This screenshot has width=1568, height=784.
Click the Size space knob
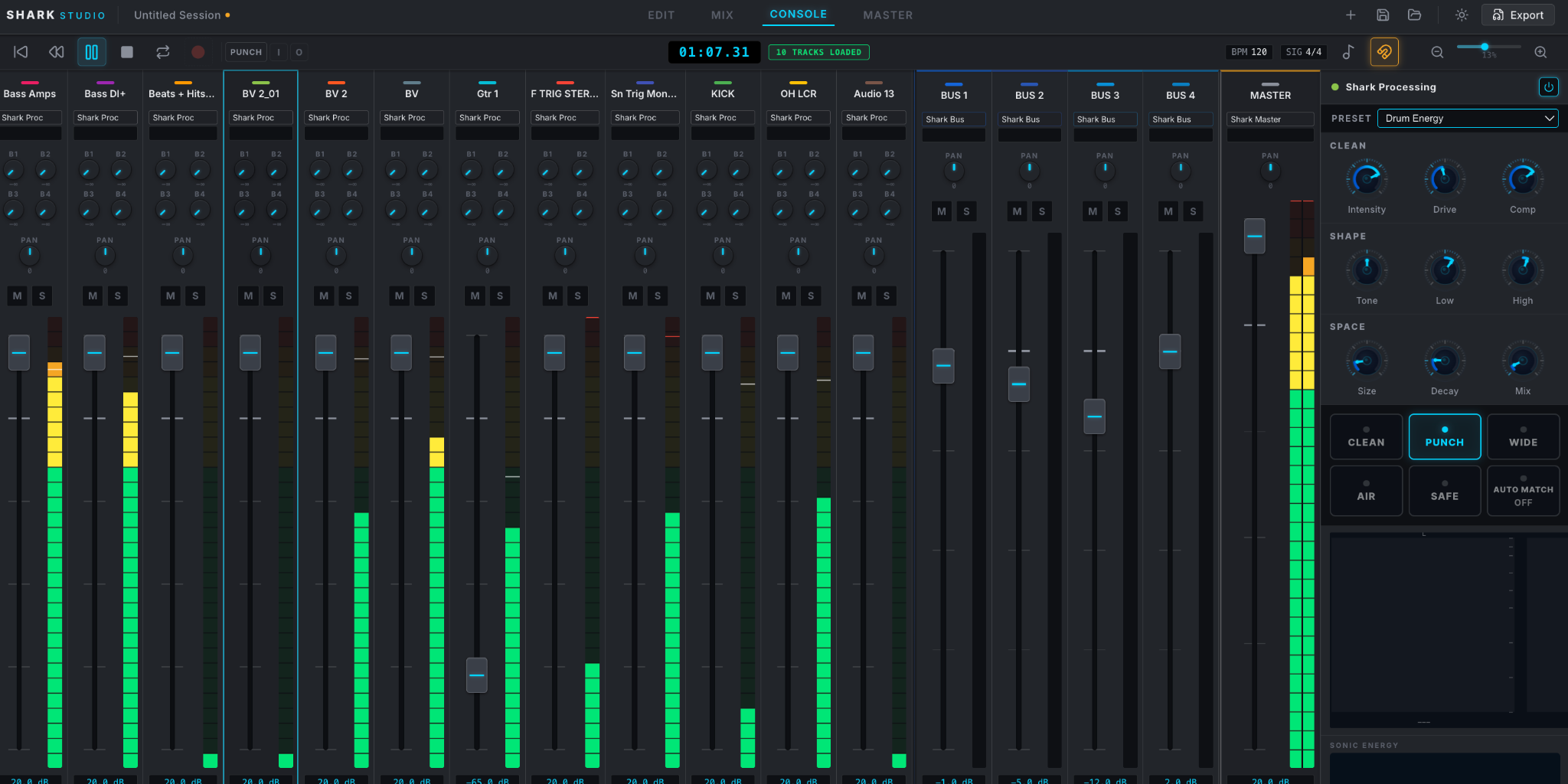pos(1367,361)
